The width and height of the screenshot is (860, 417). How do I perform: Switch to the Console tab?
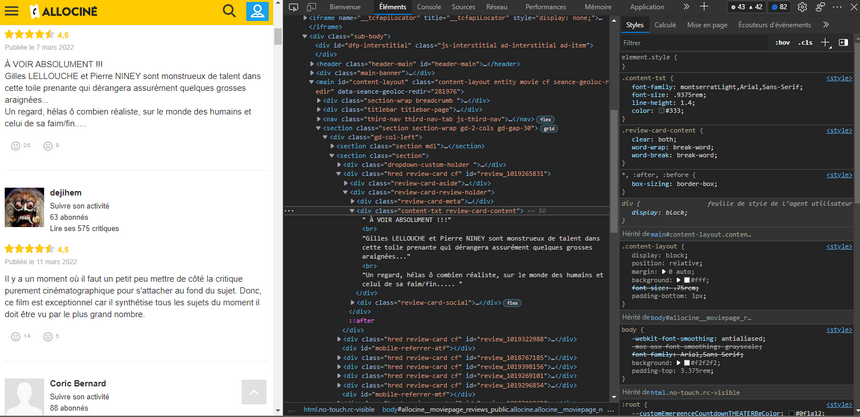click(x=428, y=7)
